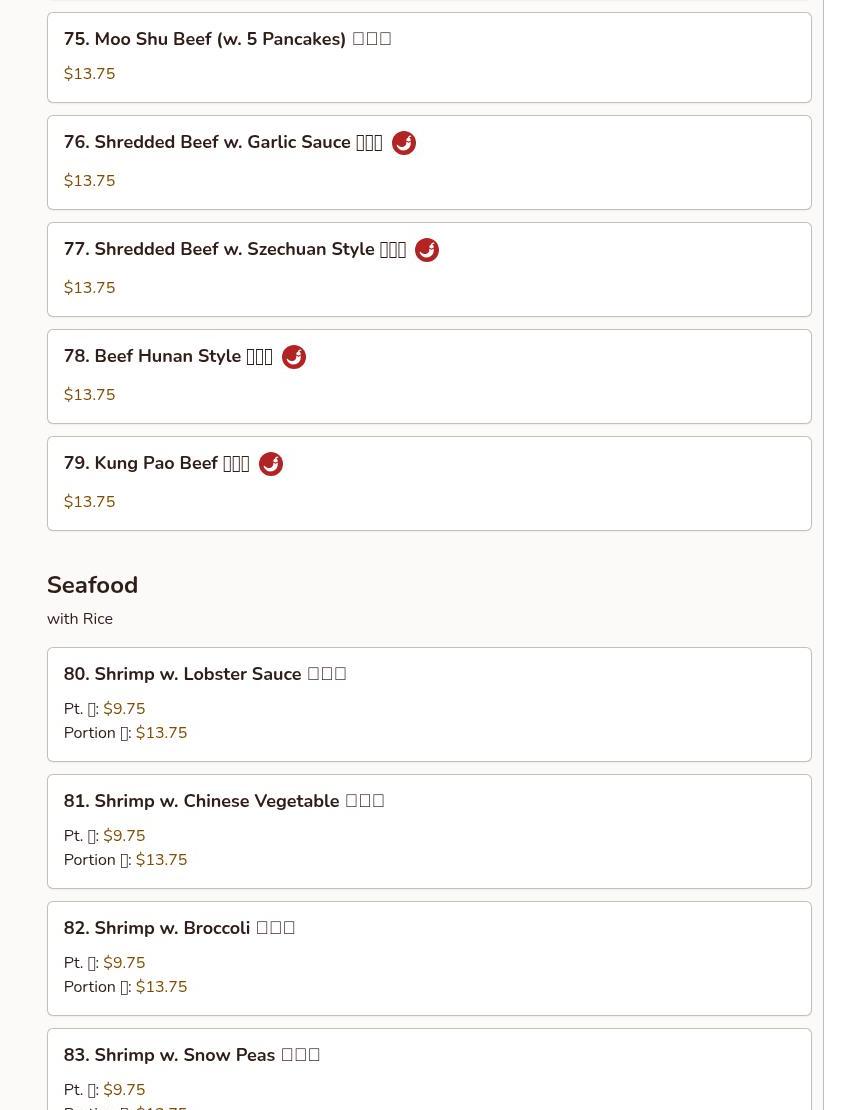Click spicy pepper icon on Shredded Beef Garlic Sauce

(x=404, y=143)
